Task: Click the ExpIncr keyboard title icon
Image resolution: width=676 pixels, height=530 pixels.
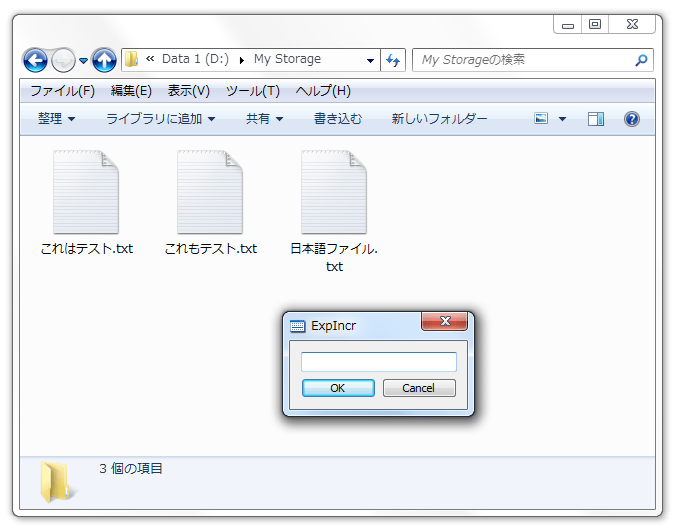Action: (297, 326)
